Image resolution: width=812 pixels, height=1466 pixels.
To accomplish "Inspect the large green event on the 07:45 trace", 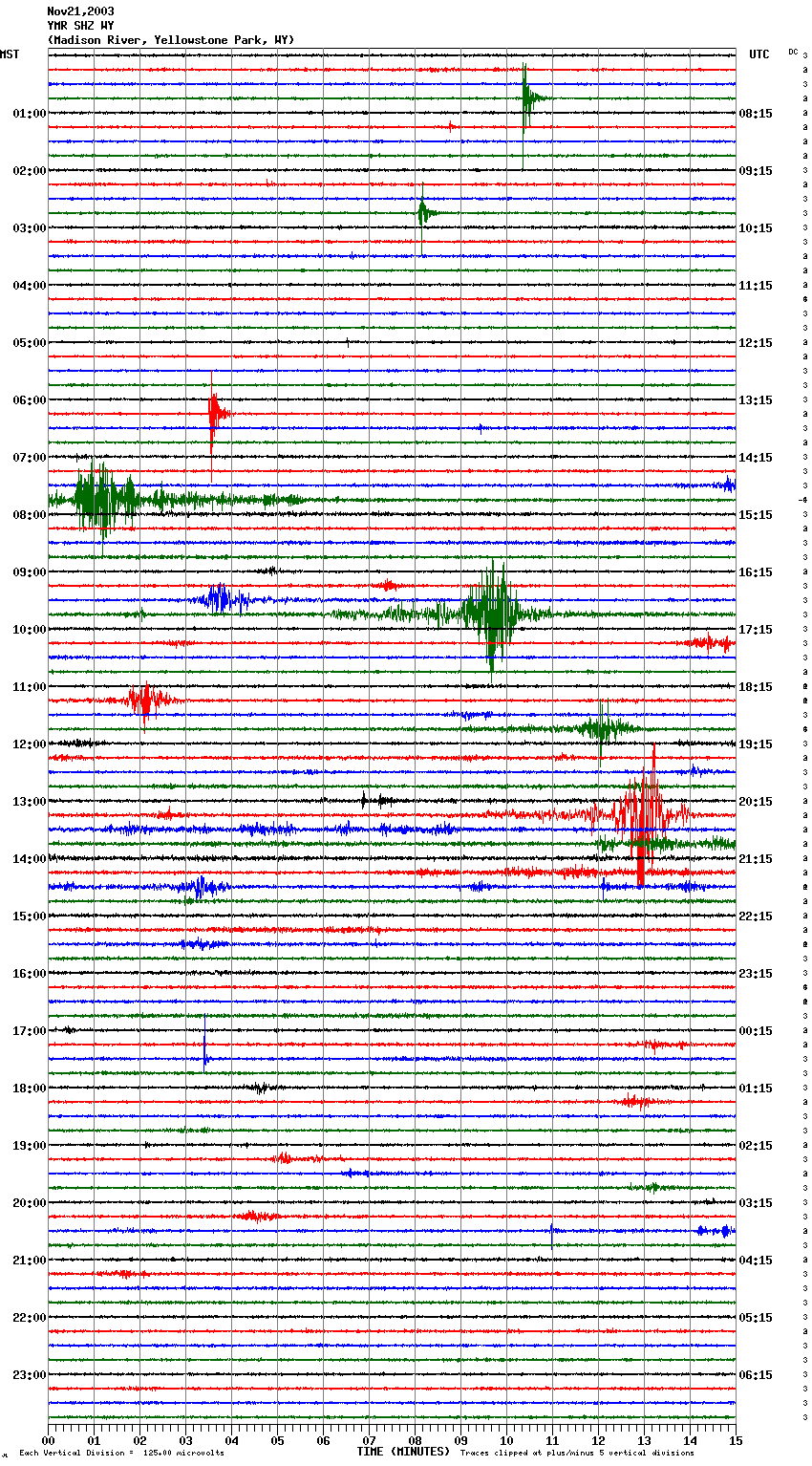I will [x=107, y=499].
